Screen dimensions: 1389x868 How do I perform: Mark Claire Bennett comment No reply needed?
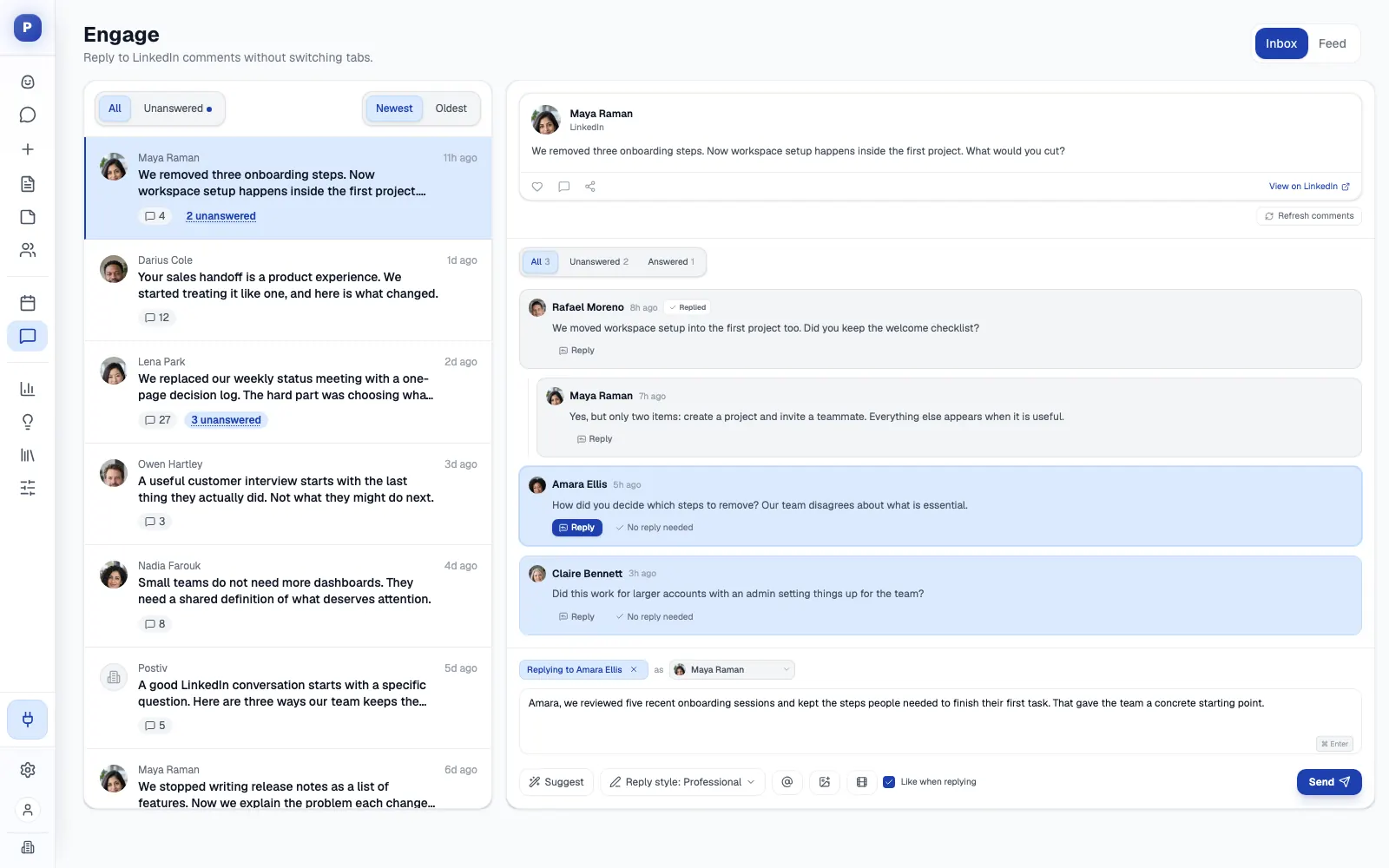pyautogui.click(x=655, y=617)
